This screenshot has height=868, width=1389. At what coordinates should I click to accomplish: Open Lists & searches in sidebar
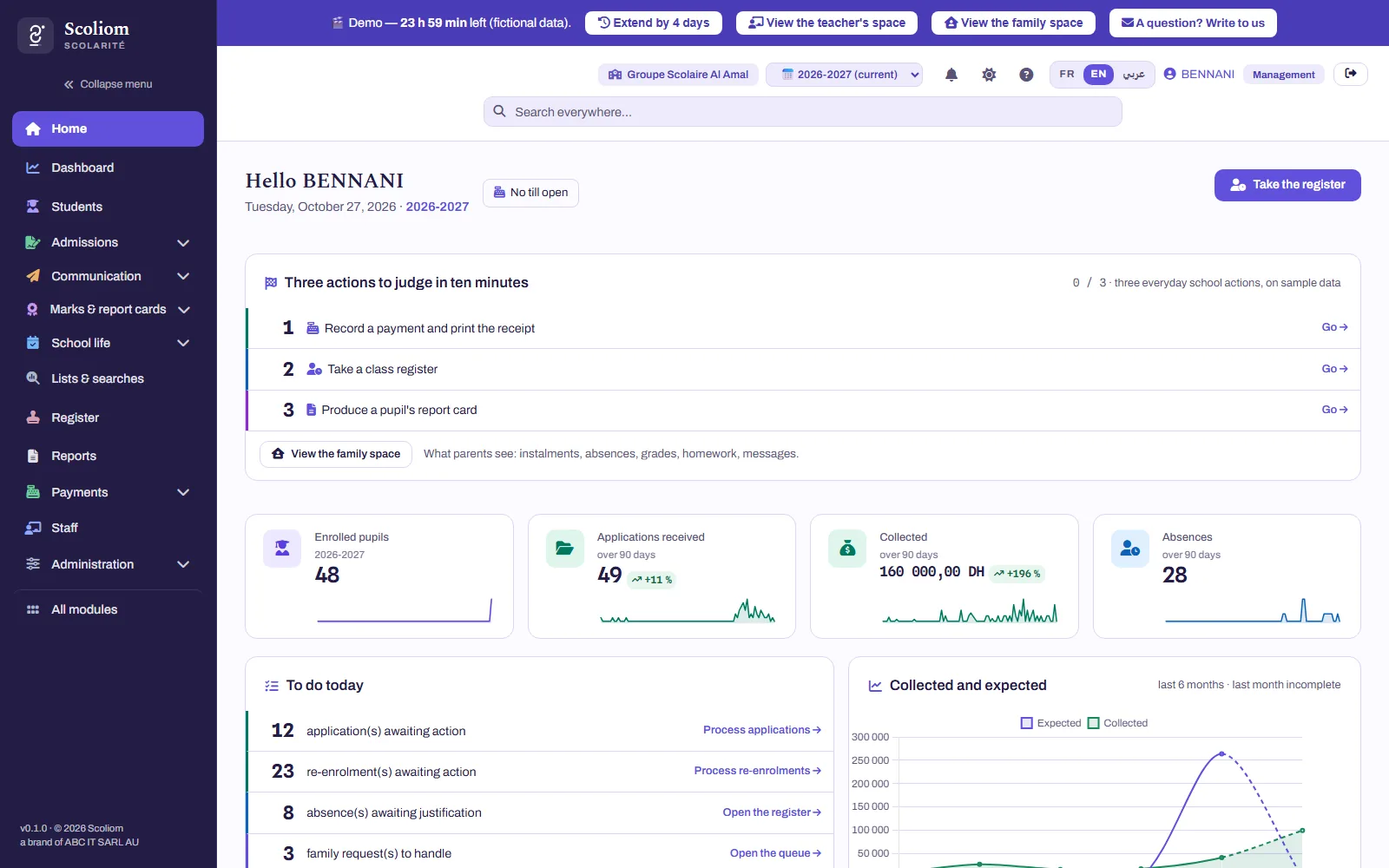(x=108, y=378)
